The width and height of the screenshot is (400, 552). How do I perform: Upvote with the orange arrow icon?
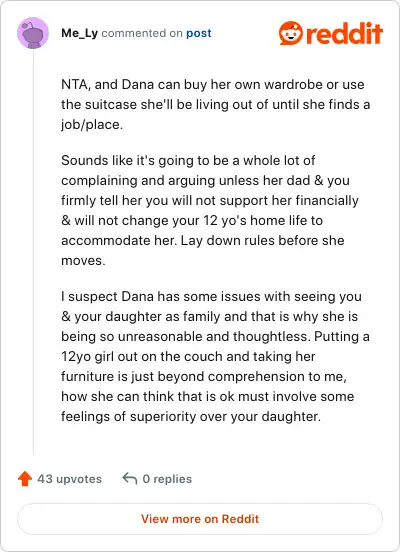(x=25, y=479)
